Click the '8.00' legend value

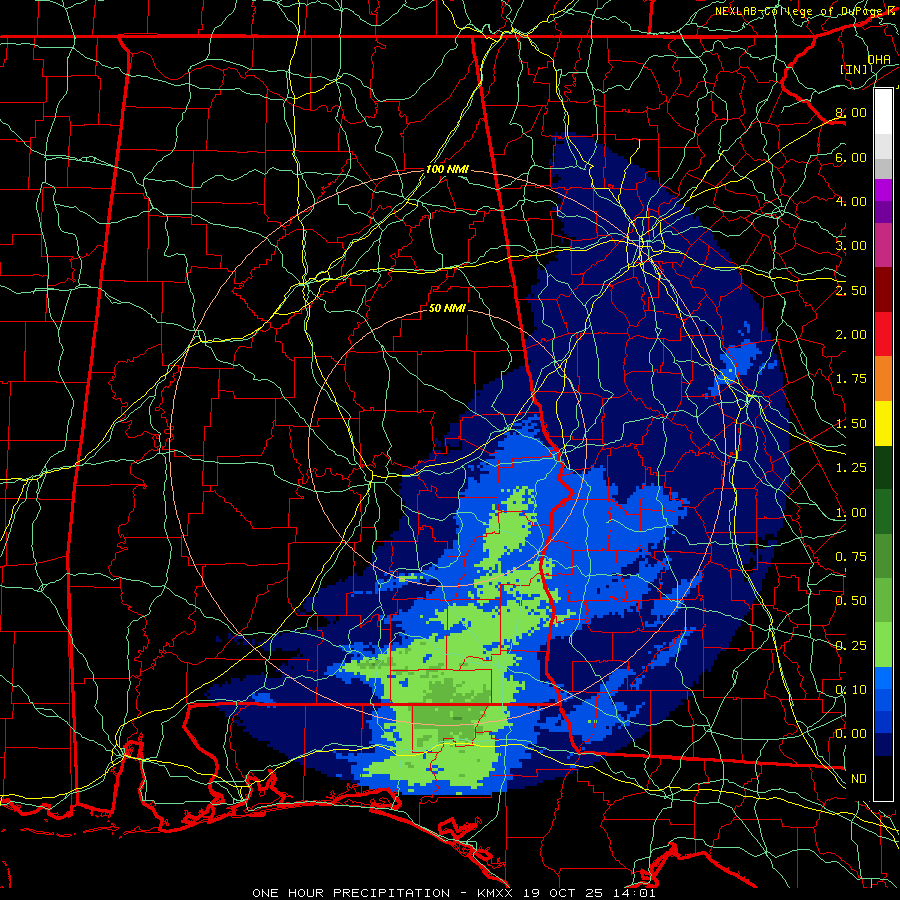(x=851, y=112)
